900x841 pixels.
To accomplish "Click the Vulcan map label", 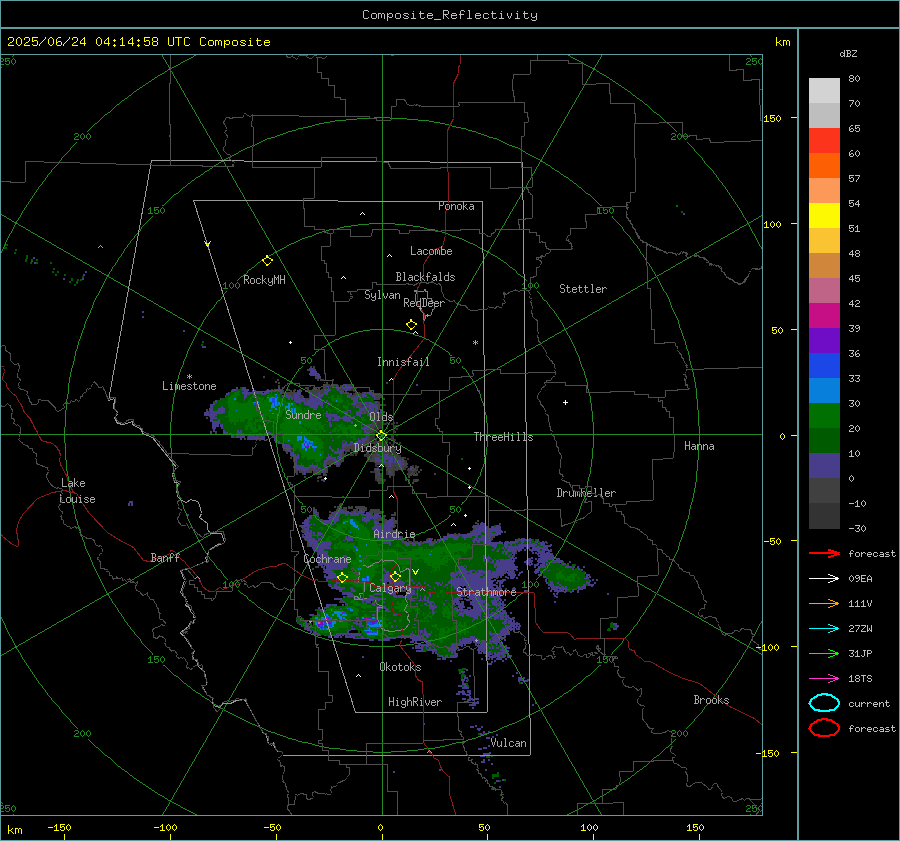I will pos(508,743).
